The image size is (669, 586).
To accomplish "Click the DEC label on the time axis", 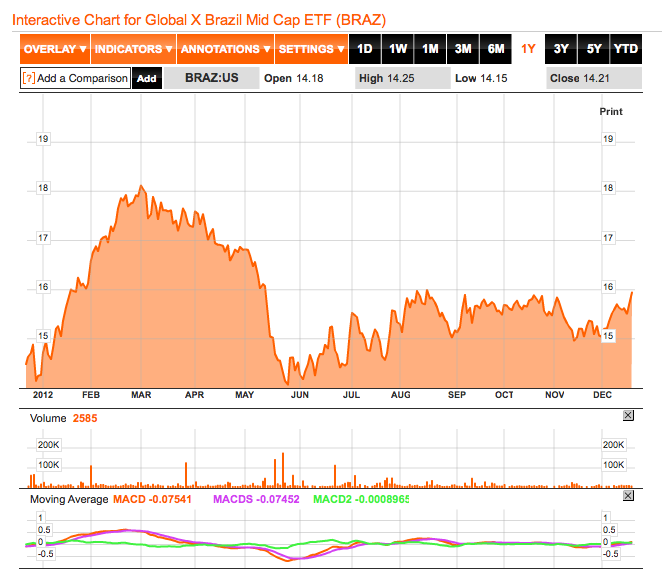I will [x=602, y=395].
